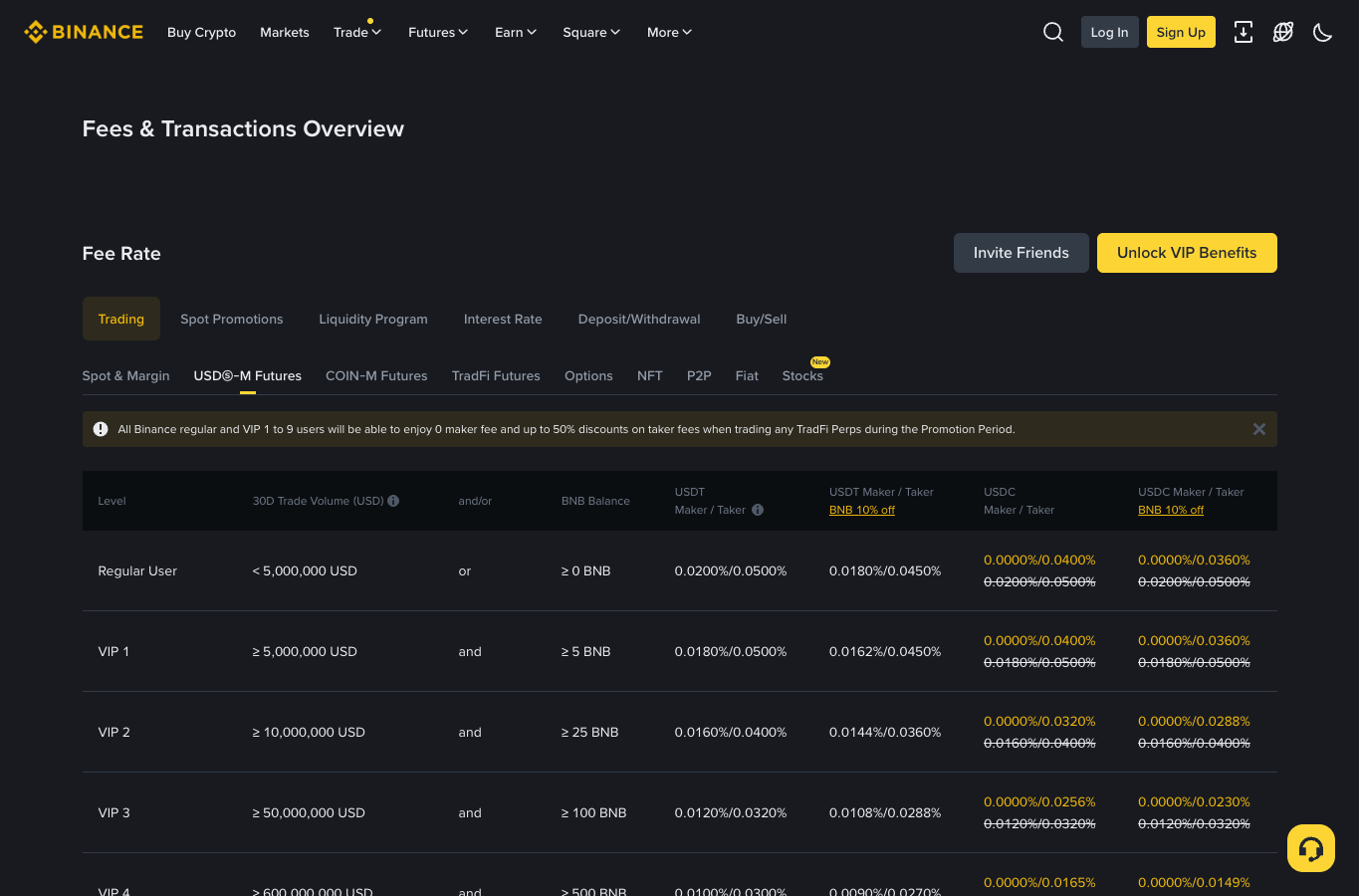The image size is (1359, 896).
Task: Go to Markets page
Action: pos(285,32)
